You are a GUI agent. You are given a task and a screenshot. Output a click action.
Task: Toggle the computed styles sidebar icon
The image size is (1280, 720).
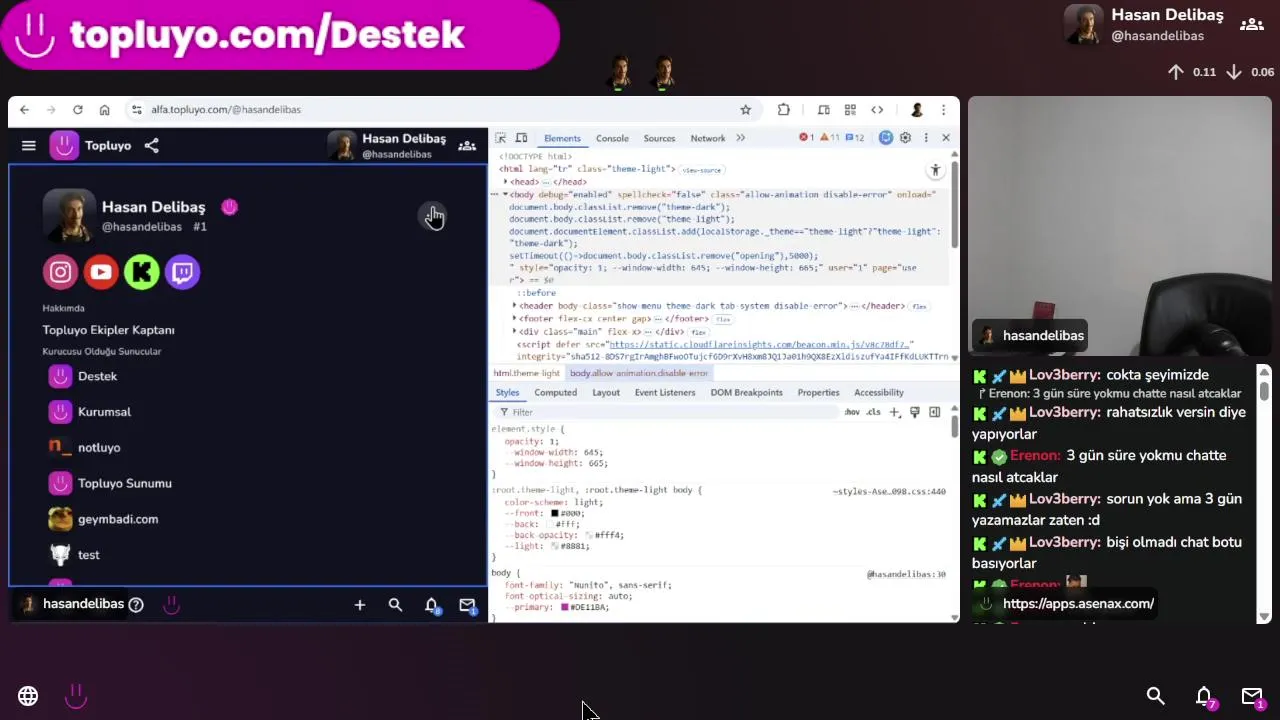pos(935,412)
